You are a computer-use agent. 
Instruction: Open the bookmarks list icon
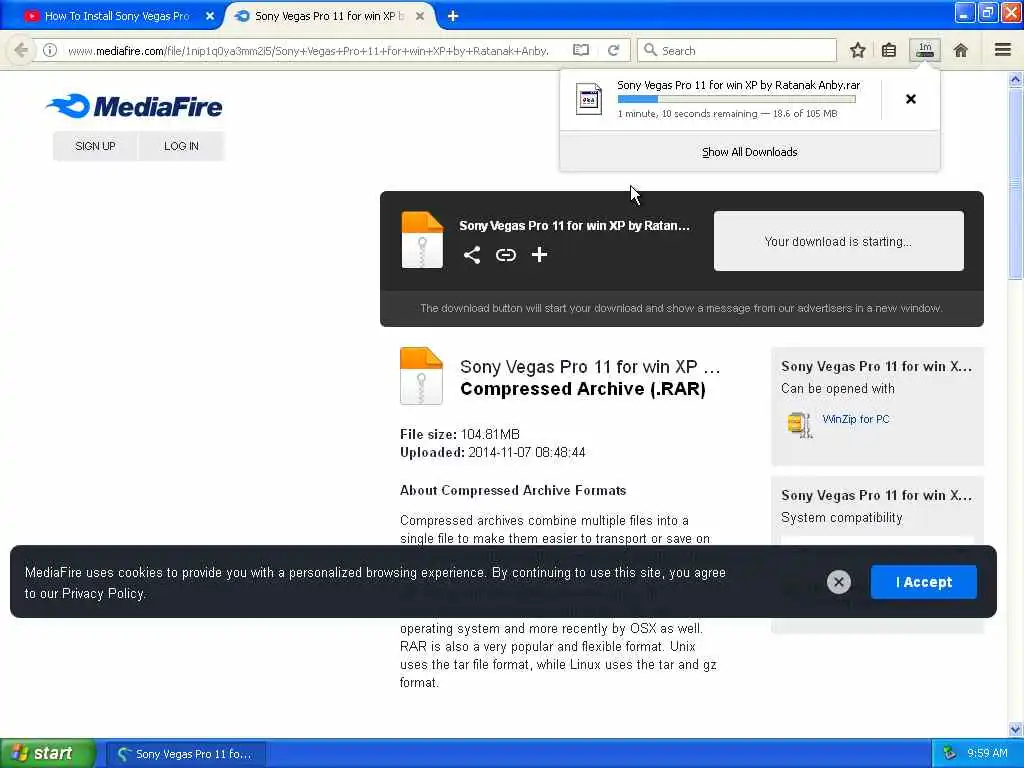889,50
